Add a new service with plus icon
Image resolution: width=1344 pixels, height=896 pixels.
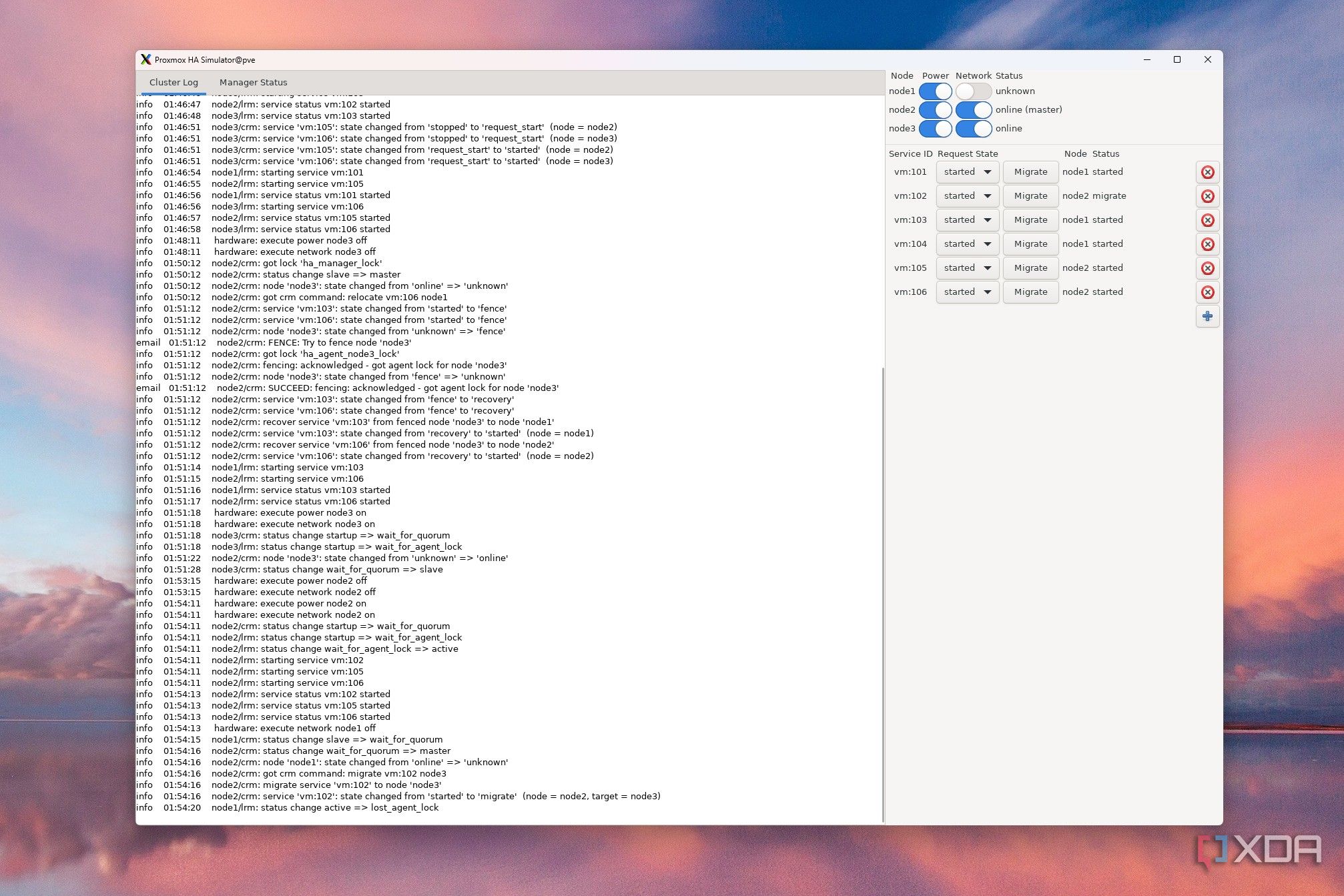(1207, 316)
